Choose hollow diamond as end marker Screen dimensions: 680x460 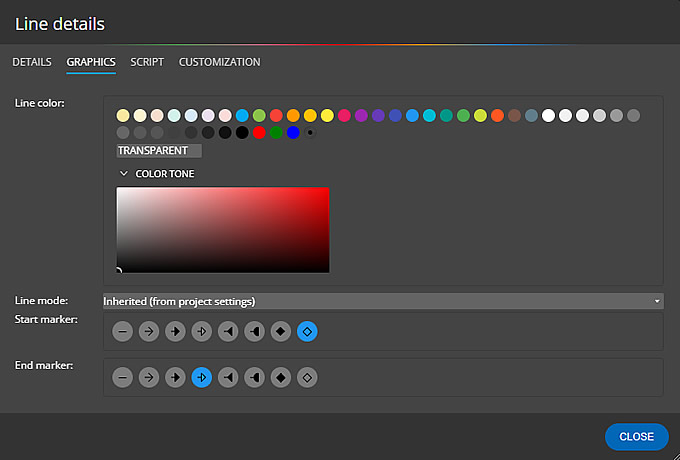307,378
